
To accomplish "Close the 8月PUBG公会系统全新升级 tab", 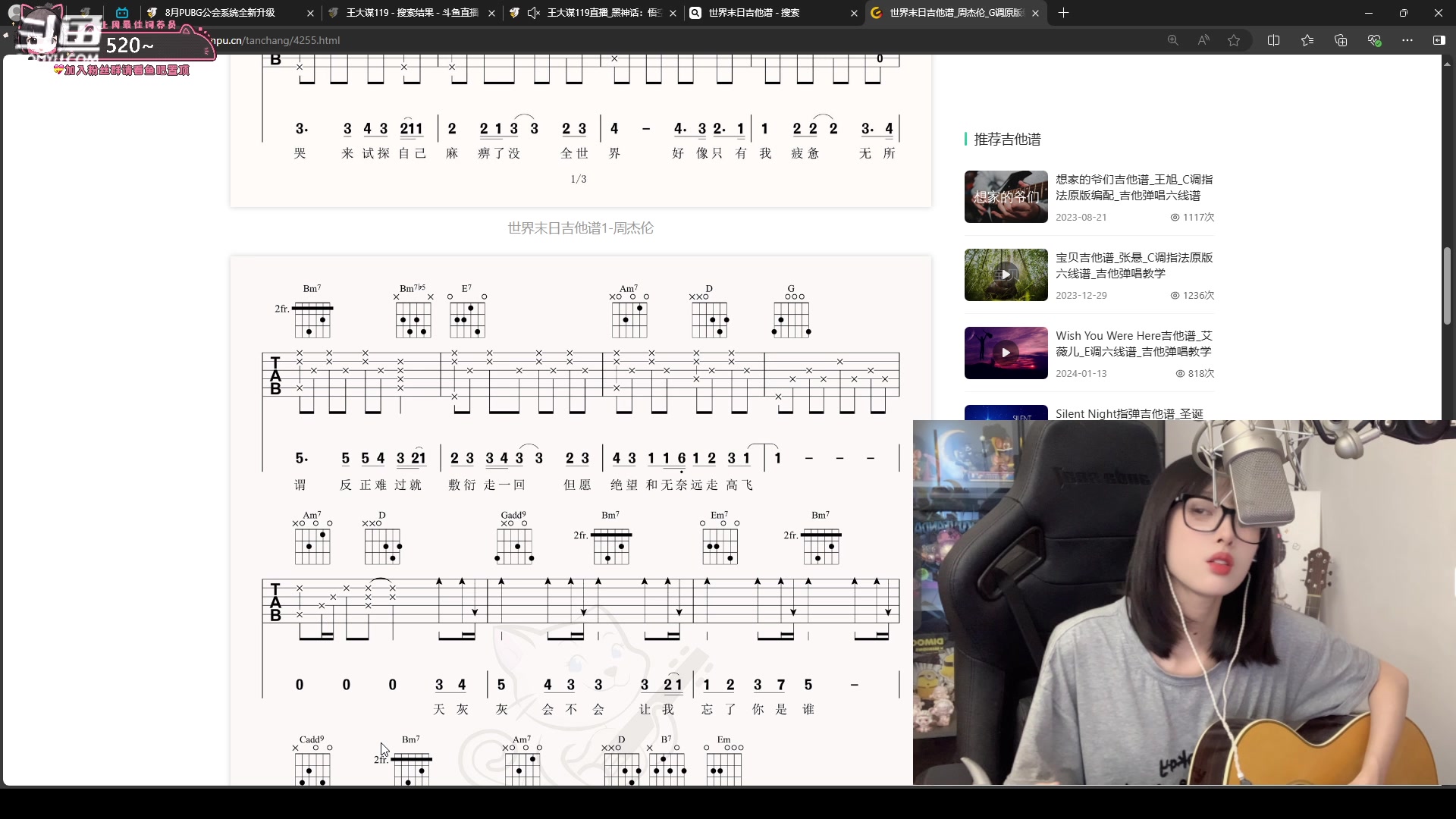I will 310,13.
